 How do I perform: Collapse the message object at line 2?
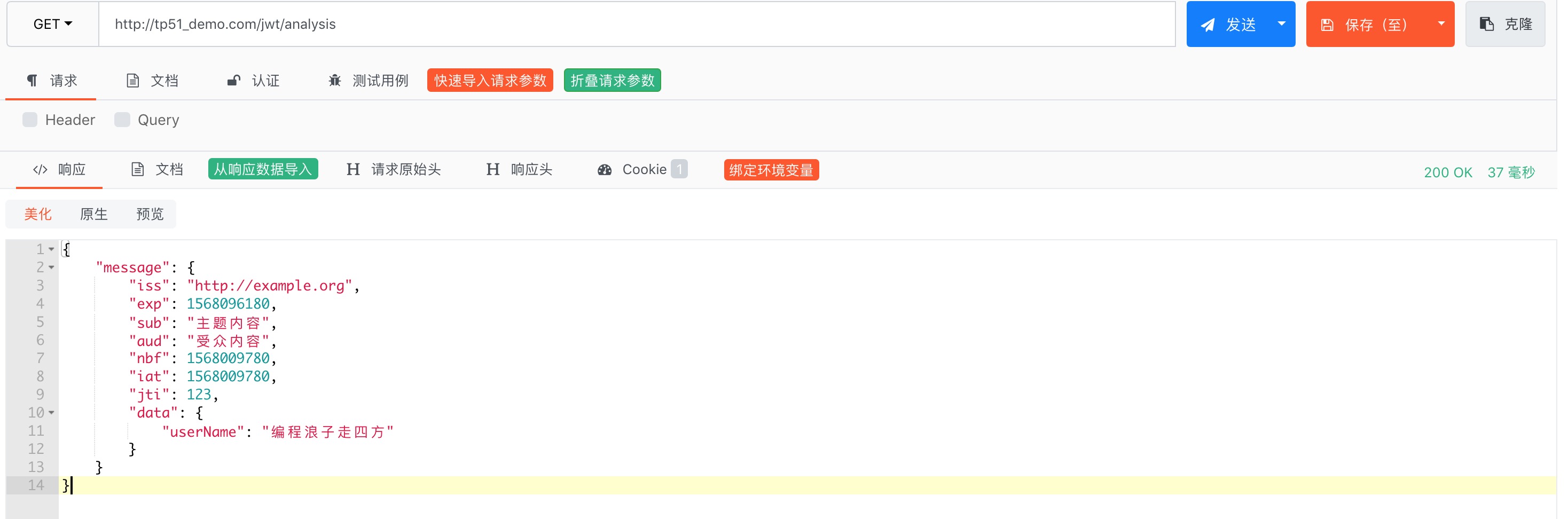pos(51,268)
